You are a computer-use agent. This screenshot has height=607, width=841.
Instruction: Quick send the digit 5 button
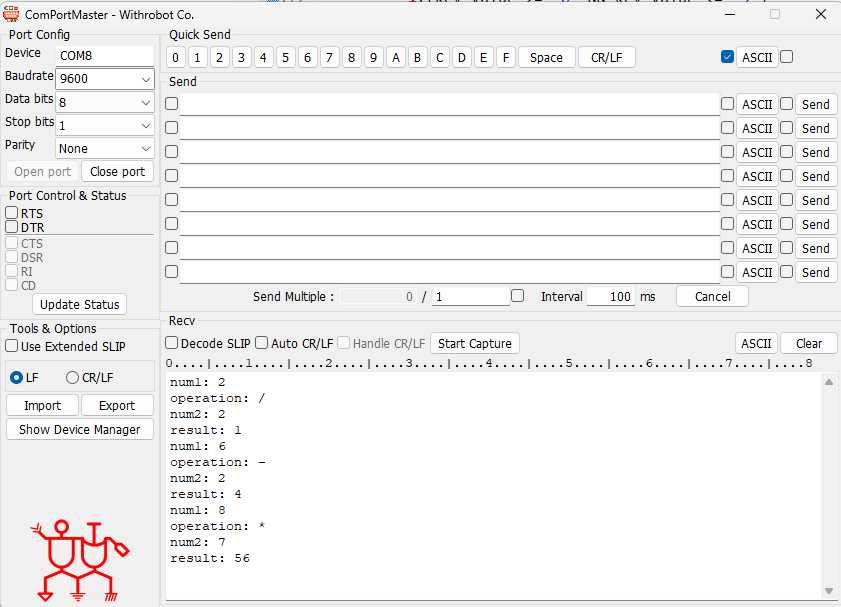point(285,57)
